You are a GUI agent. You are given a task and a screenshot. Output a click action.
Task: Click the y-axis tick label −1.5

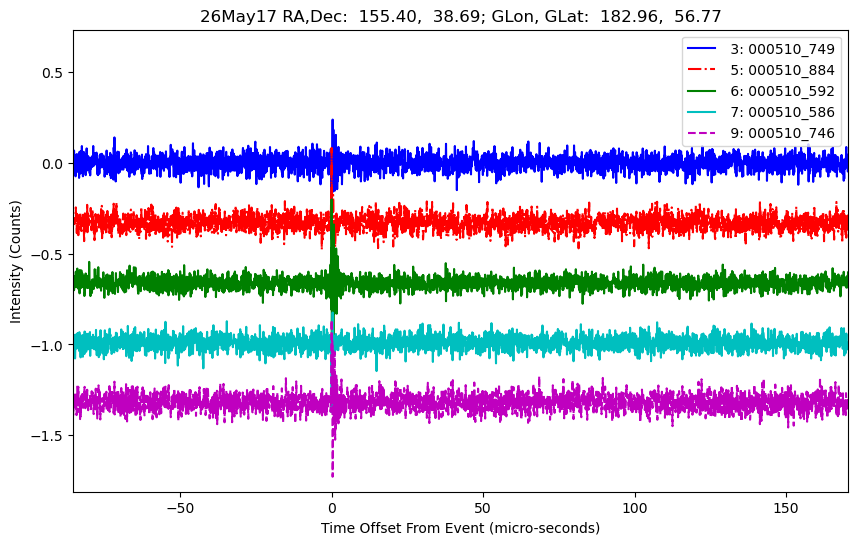(x=49, y=436)
